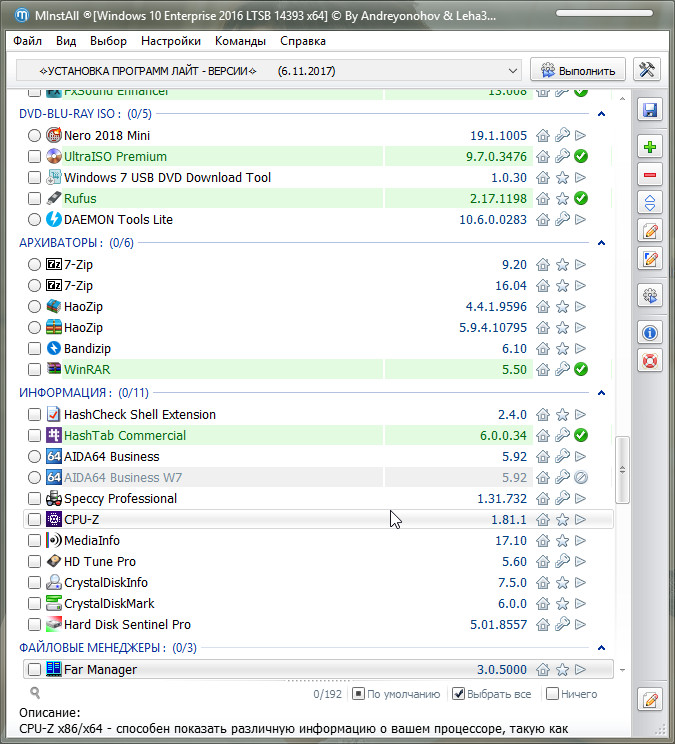Click the home icon for Nero 2018 Mini
The width and height of the screenshot is (675, 744).
coord(543,136)
